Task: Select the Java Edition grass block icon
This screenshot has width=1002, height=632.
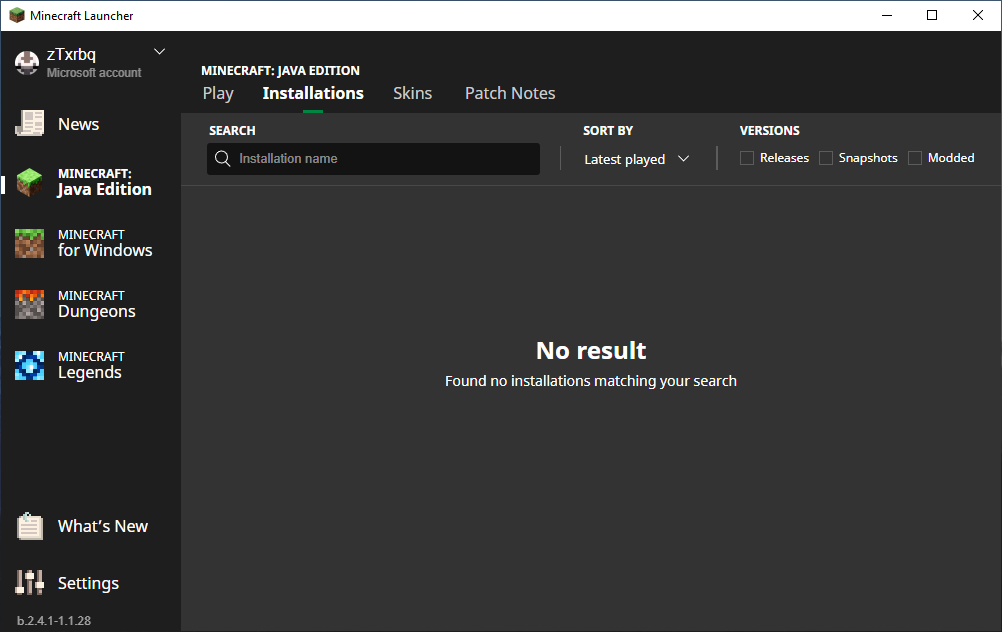Action: point(29,182)
